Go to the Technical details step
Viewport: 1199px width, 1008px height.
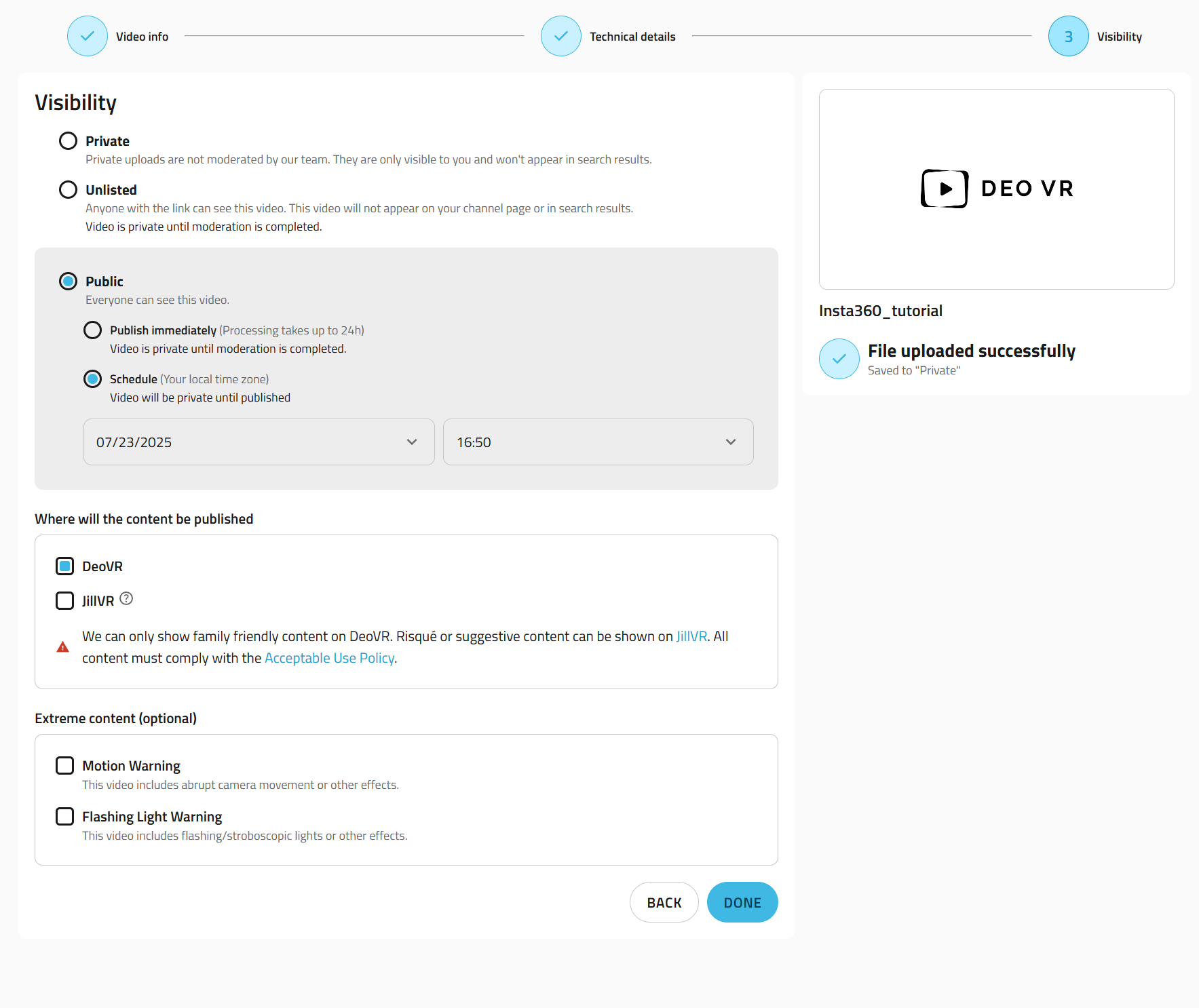point(632,37)
